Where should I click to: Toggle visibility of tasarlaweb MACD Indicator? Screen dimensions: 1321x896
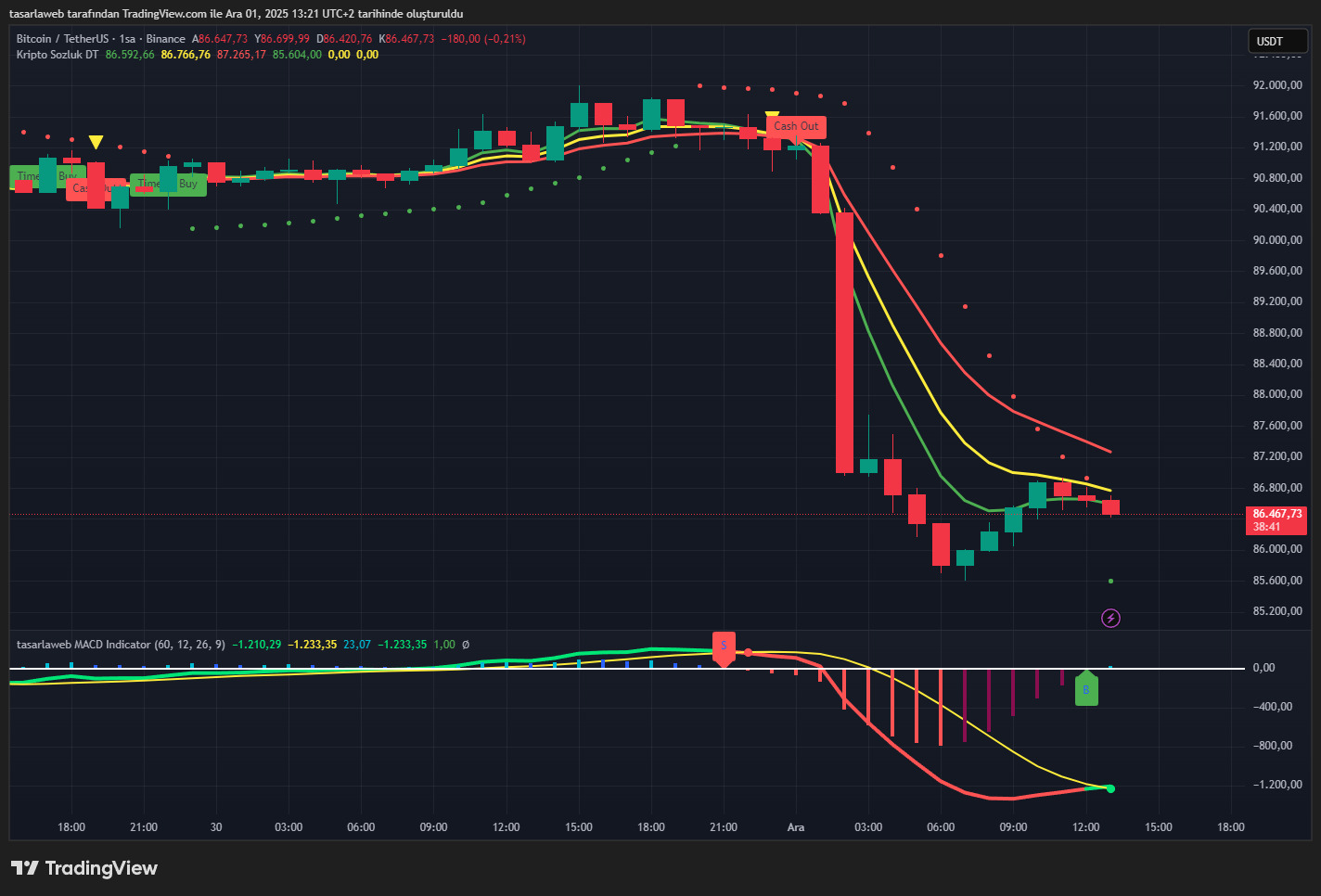[492, 644]
